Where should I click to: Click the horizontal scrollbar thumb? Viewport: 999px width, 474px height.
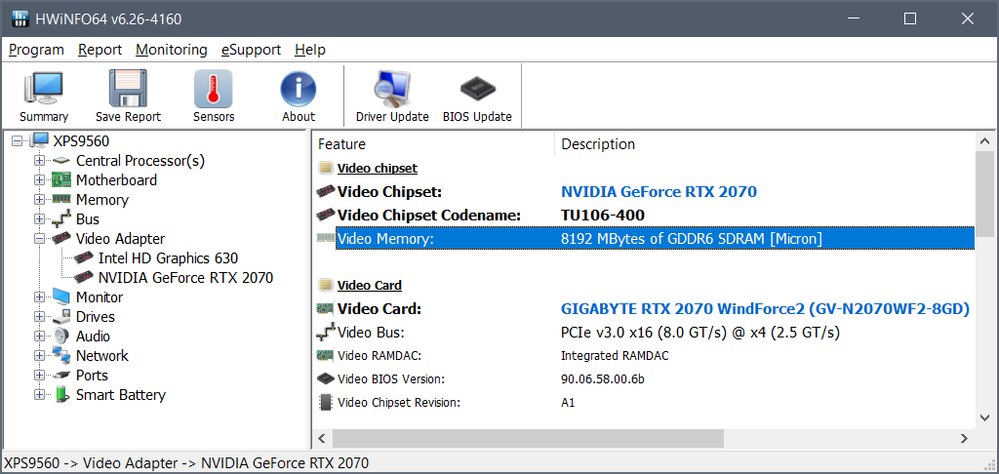(x=528, y=438)
